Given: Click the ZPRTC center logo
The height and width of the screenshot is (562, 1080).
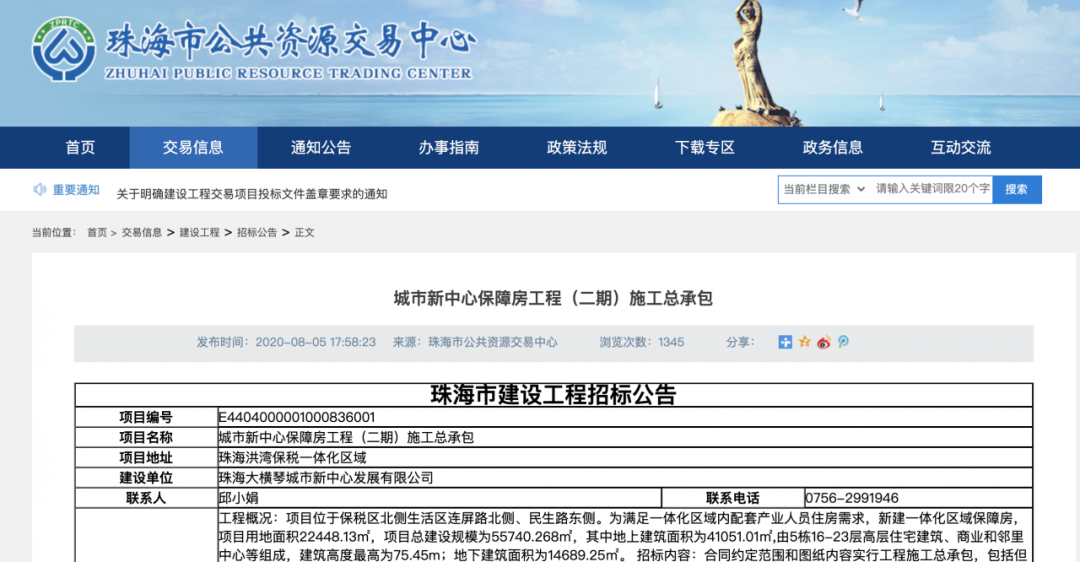Looking at the screenshot, I should 63,50.
